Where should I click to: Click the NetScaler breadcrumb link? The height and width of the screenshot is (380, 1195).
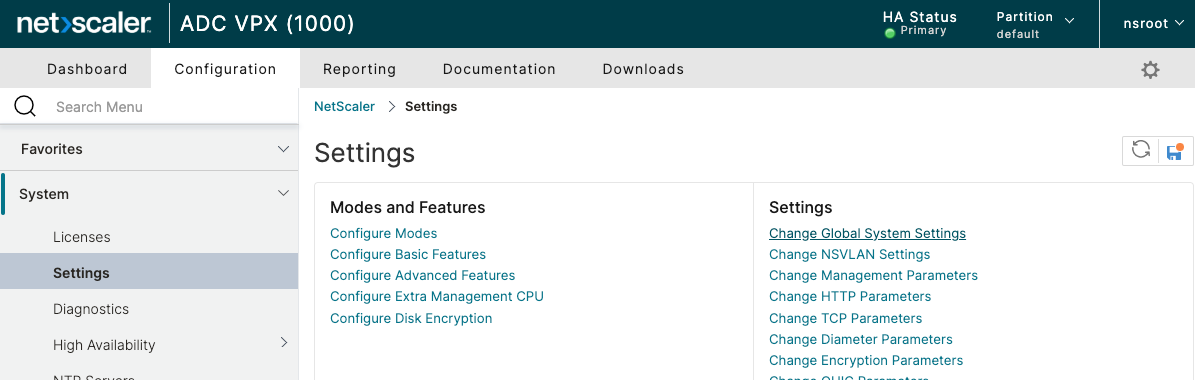344,107
